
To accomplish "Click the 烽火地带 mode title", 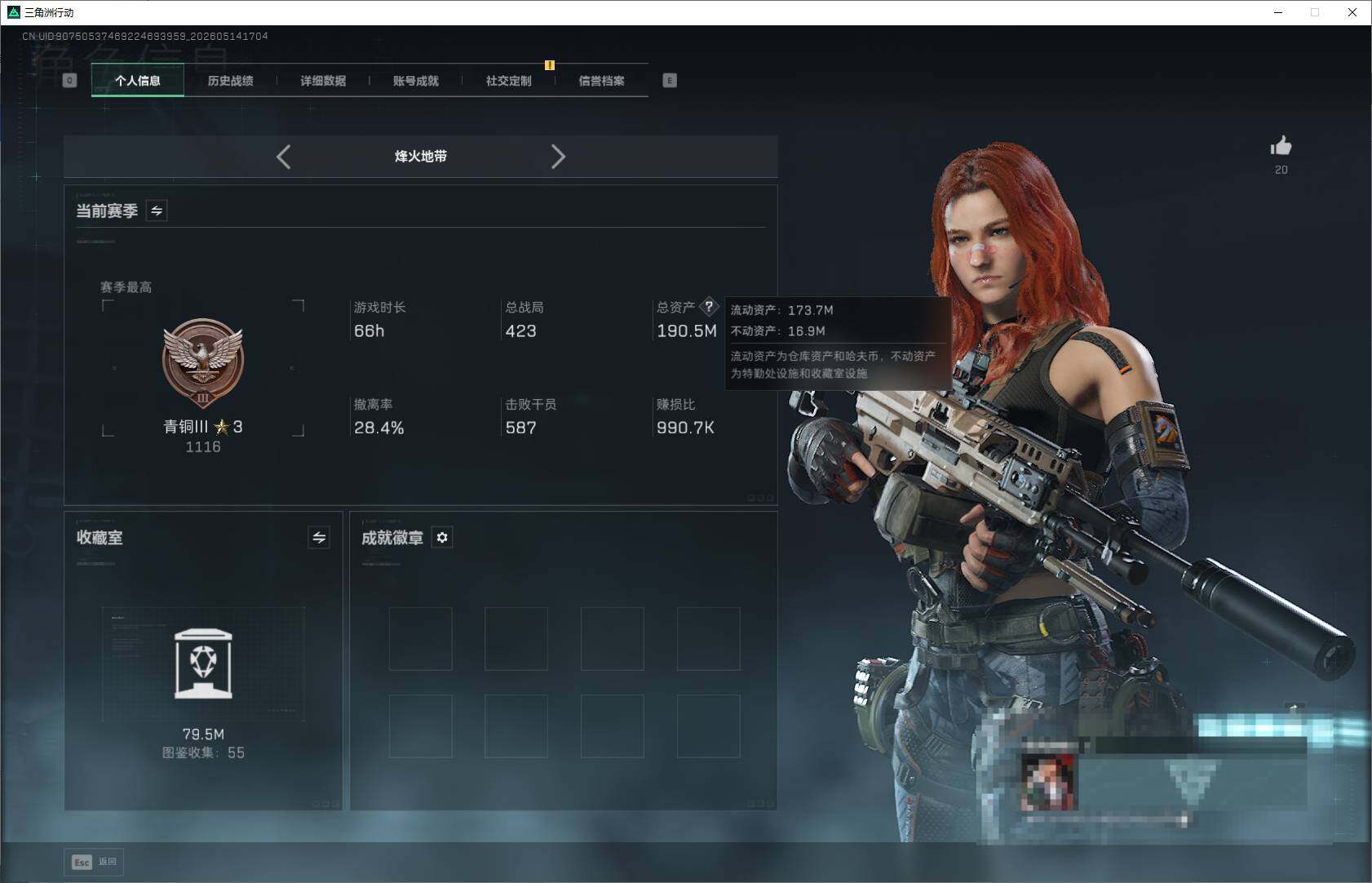I will click(421, 156).
